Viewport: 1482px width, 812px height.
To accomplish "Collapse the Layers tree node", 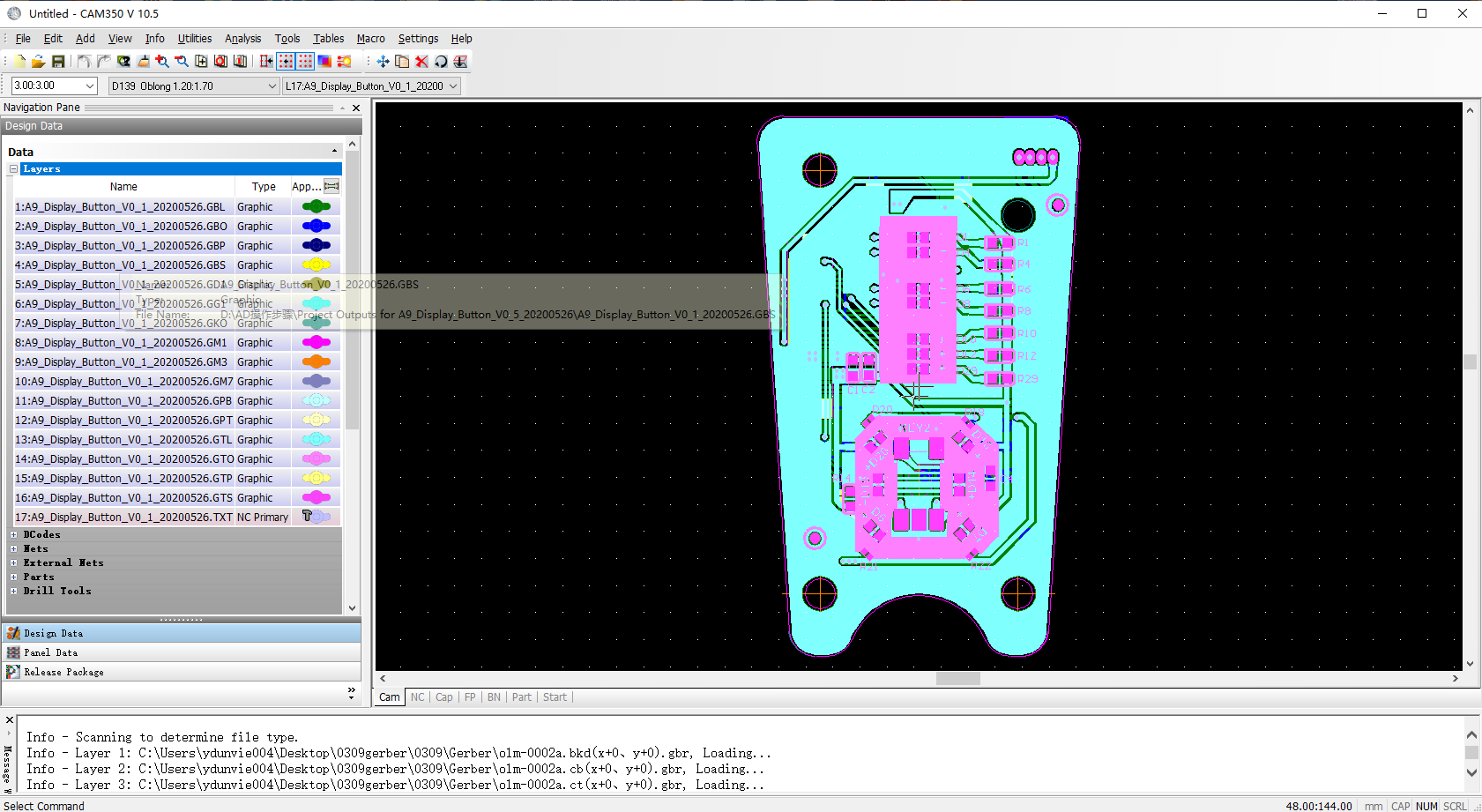I will [x=13, y=168].
